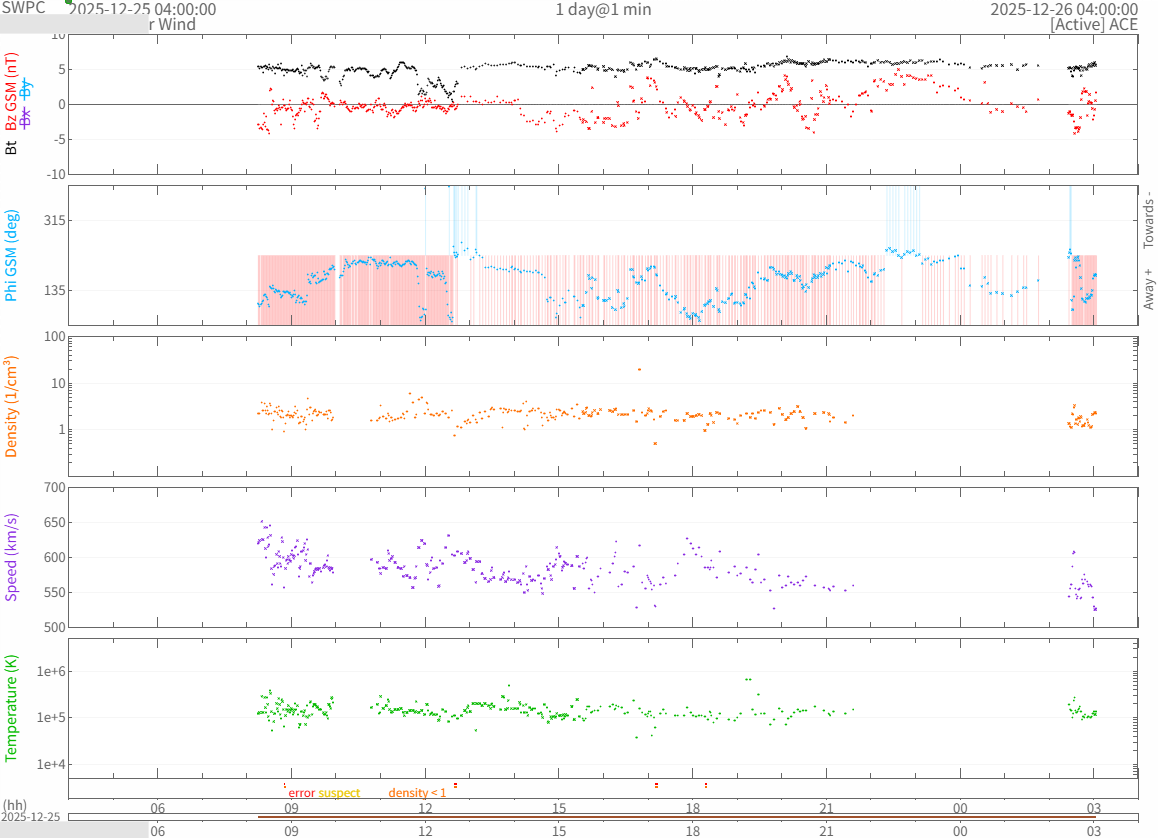The height and width of the screenshot is (838, 1158).
Task: Click the yellow 'suspect' legend entry
Action: pyautogui.click(x=339, y=793)
